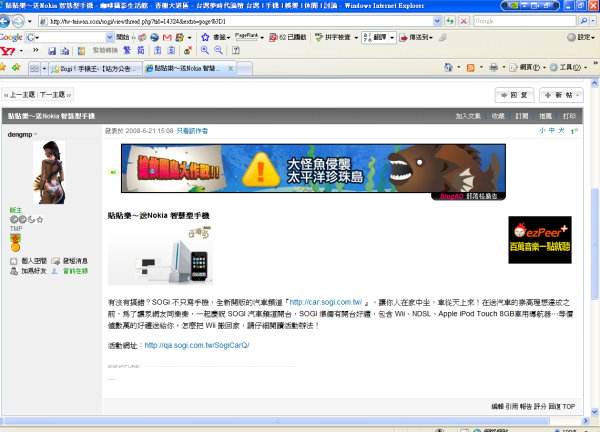Click the TOP link at post bottom

[569, 406]
